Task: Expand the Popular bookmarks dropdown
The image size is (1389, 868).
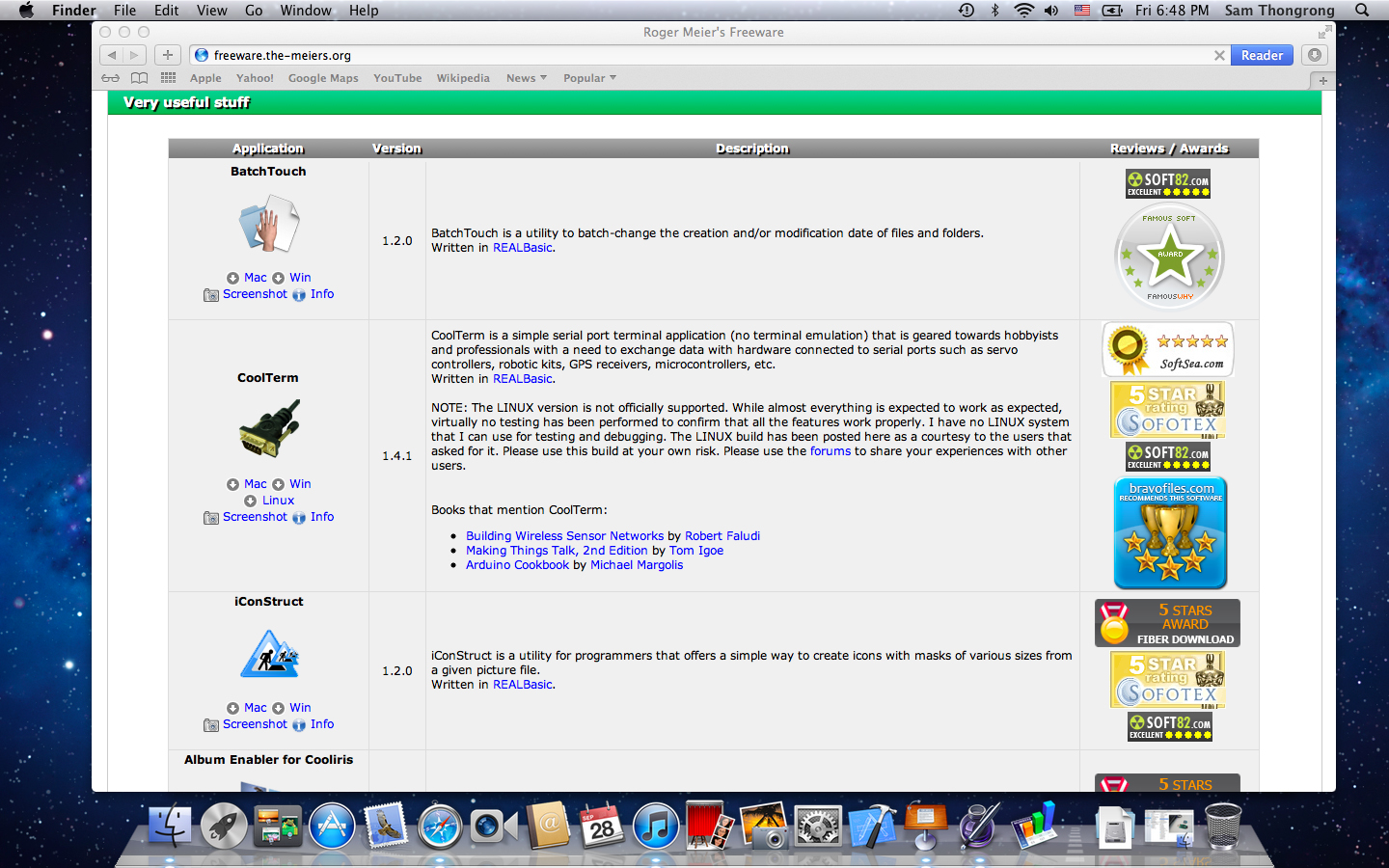Action: pyautogui.click(x=589, y=78)
